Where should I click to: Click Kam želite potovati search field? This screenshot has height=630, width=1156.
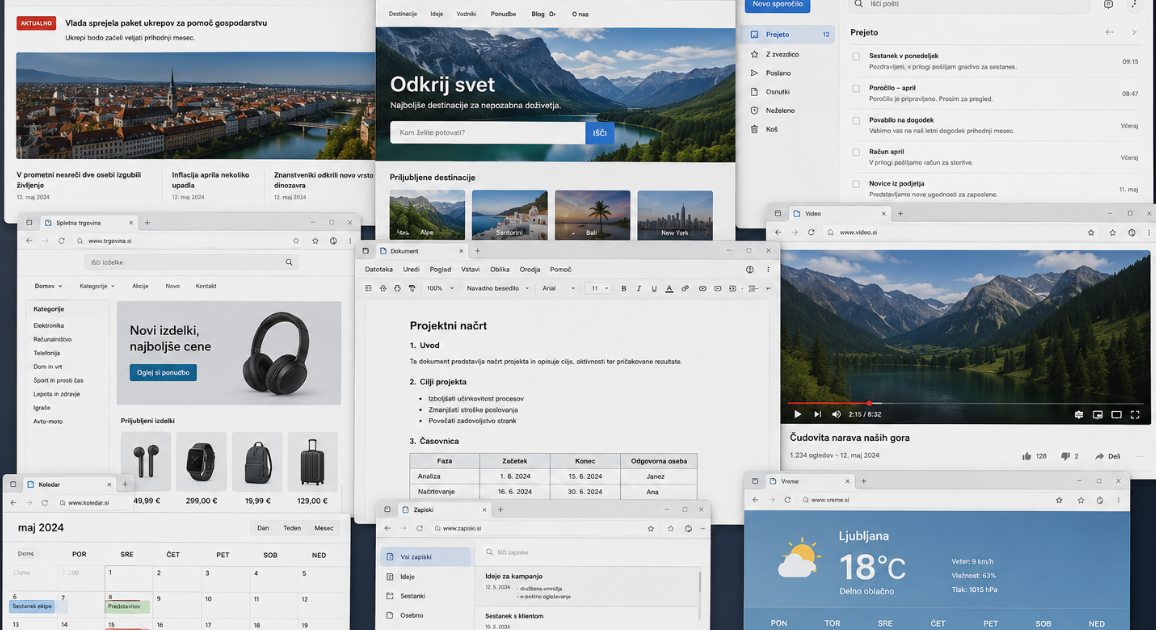tap(487, 133)
